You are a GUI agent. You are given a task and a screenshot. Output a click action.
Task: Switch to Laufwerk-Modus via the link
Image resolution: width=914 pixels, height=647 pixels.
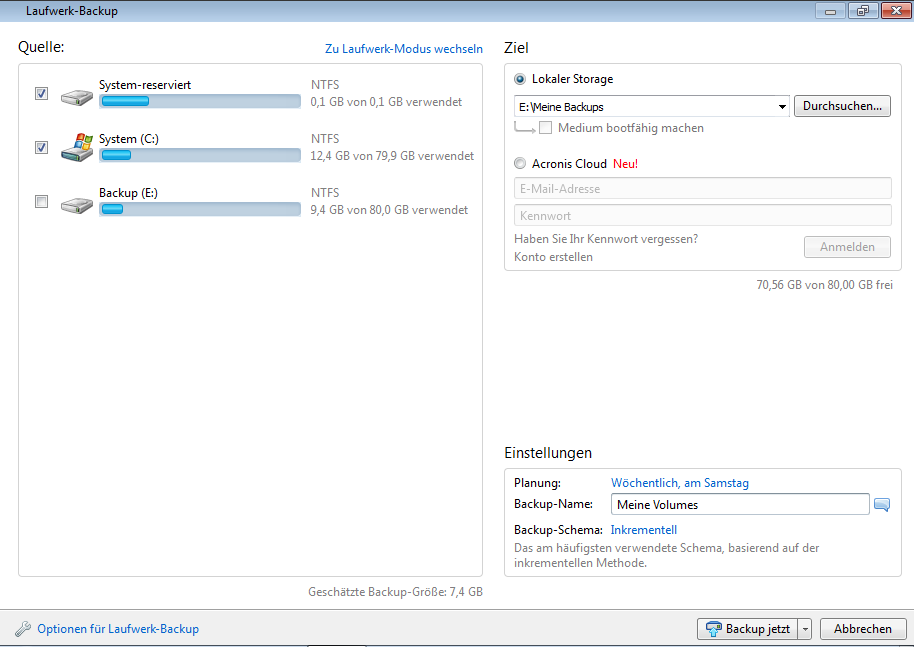coord(403,49)
